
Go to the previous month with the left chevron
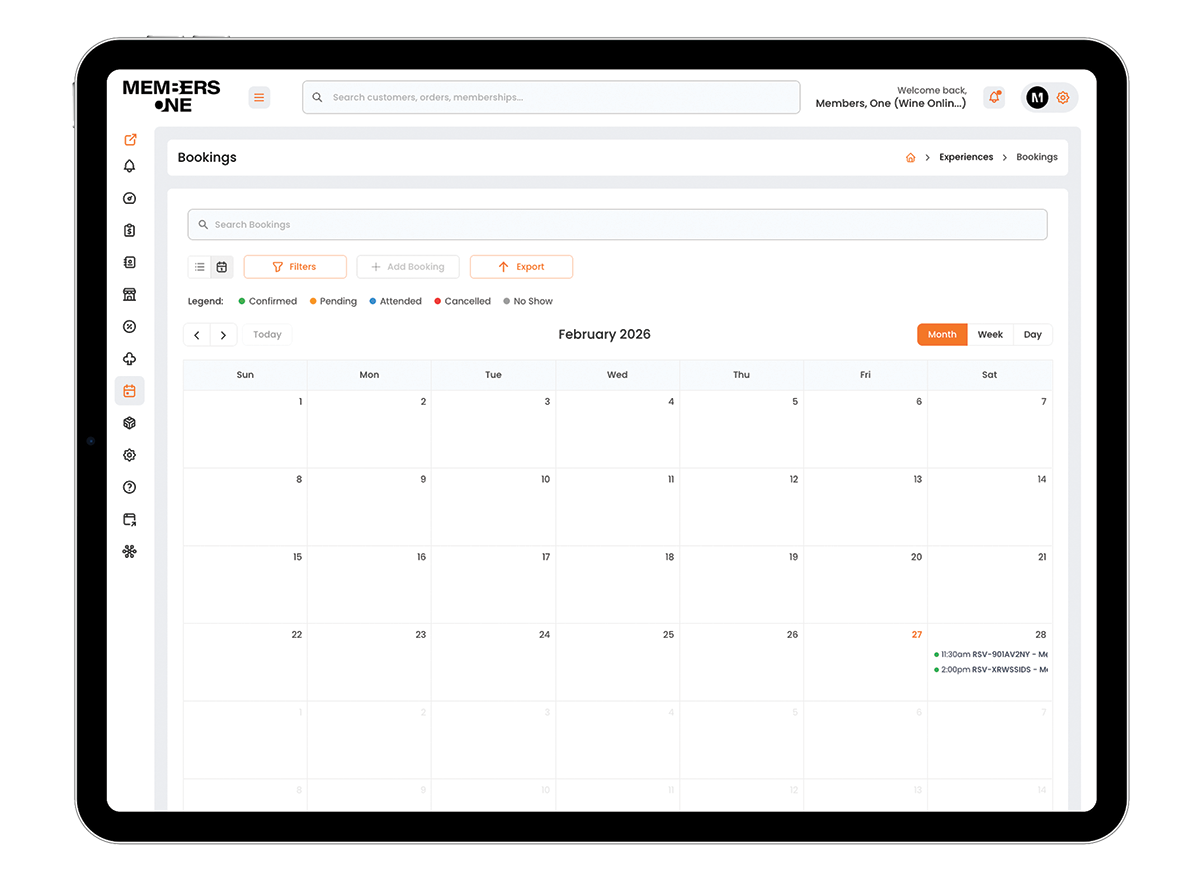tap(197, 336)
